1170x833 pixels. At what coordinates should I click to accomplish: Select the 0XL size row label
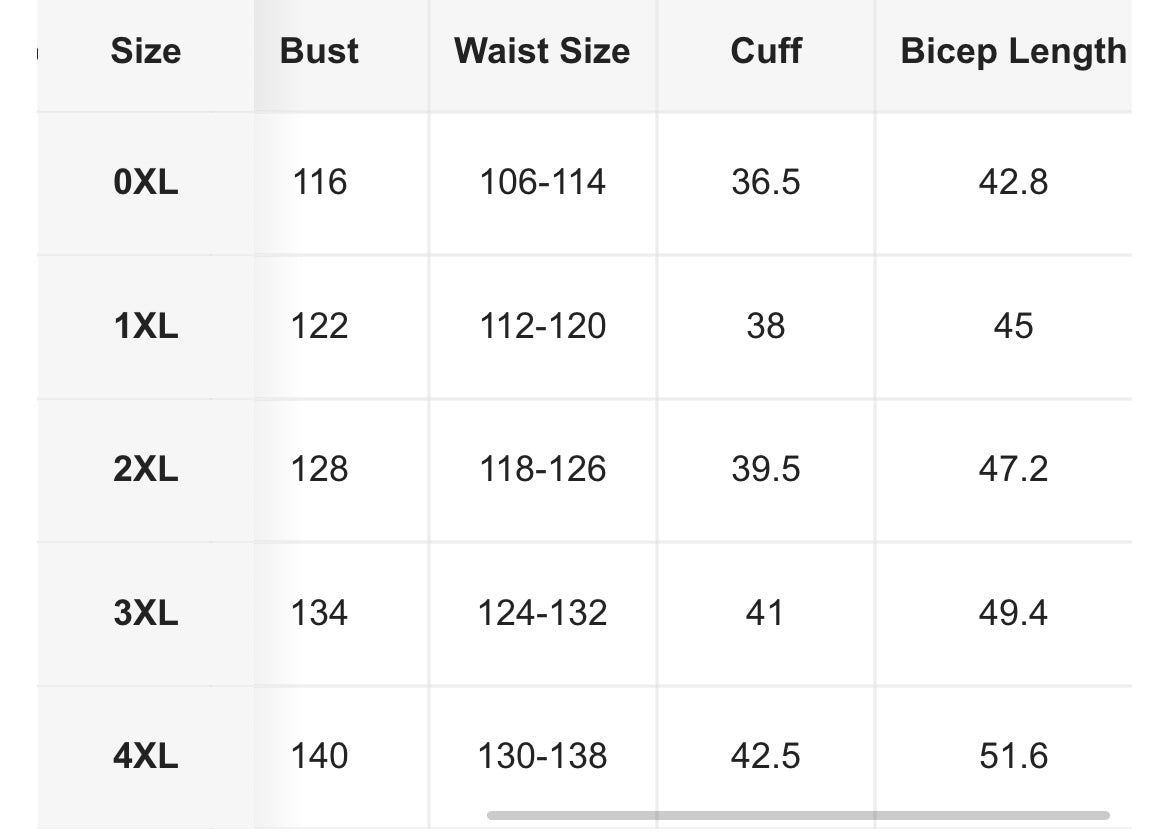coord(146,182)
